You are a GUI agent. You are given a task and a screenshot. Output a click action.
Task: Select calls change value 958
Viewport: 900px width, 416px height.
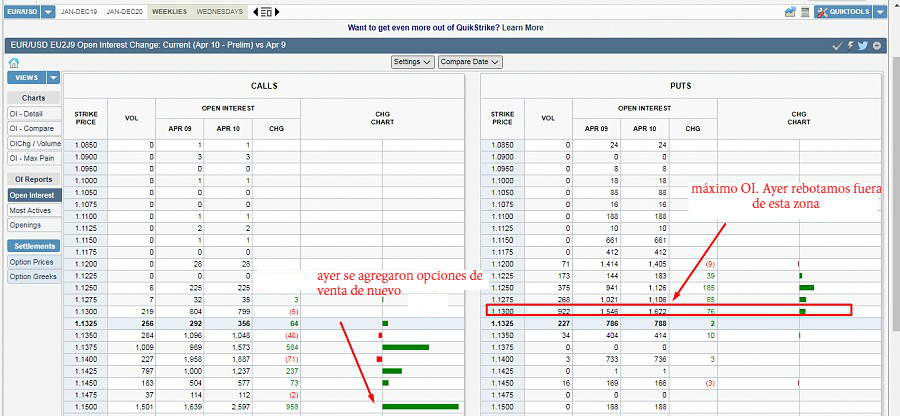pos(278,407)
